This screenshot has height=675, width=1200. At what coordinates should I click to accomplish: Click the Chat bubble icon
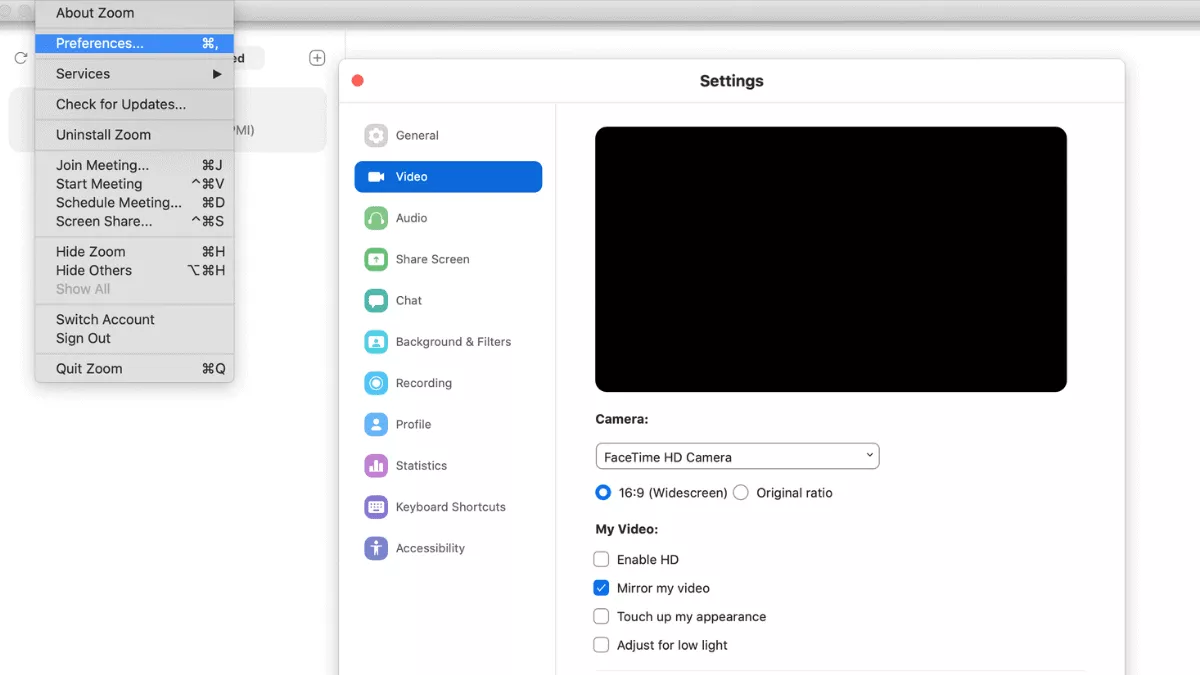[376, 300]
